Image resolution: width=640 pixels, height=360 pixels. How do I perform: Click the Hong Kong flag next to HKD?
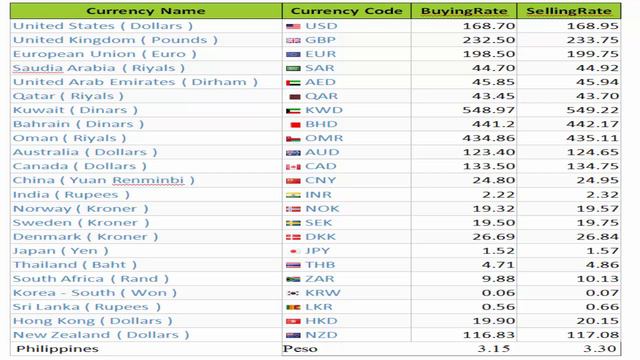click(293, 322)
